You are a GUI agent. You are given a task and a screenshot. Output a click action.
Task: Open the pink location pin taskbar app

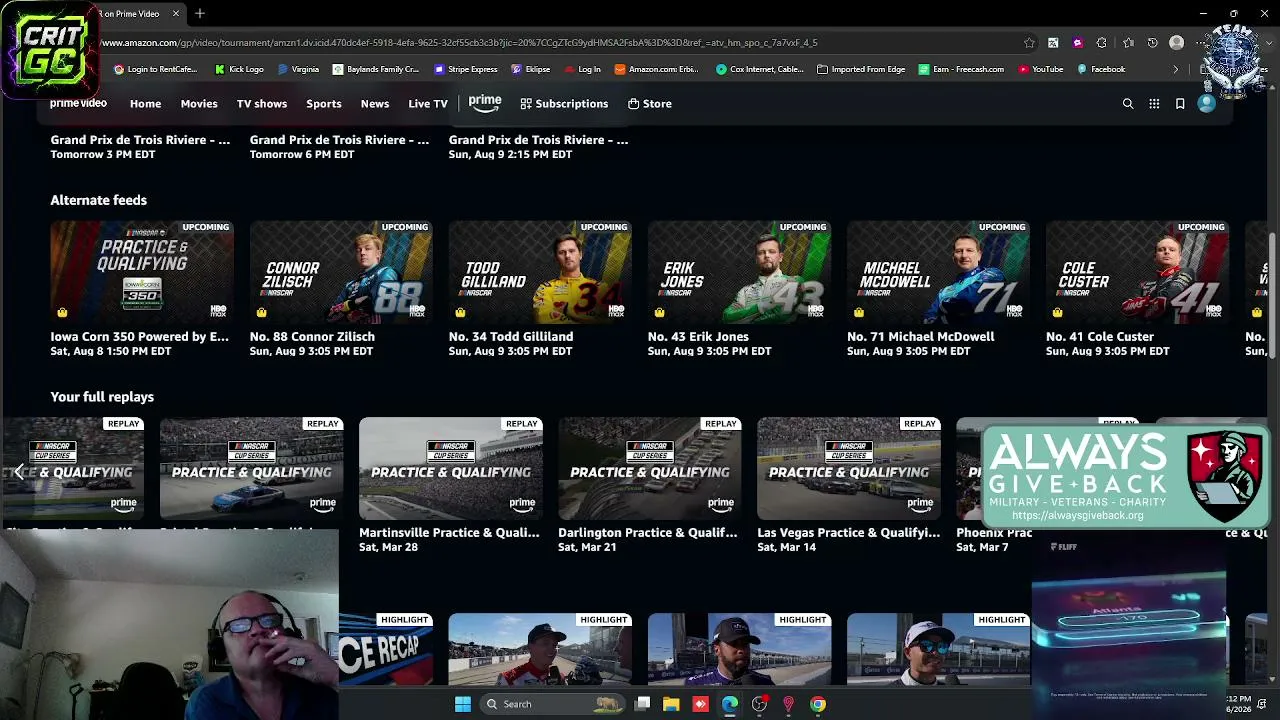[789, 704]
